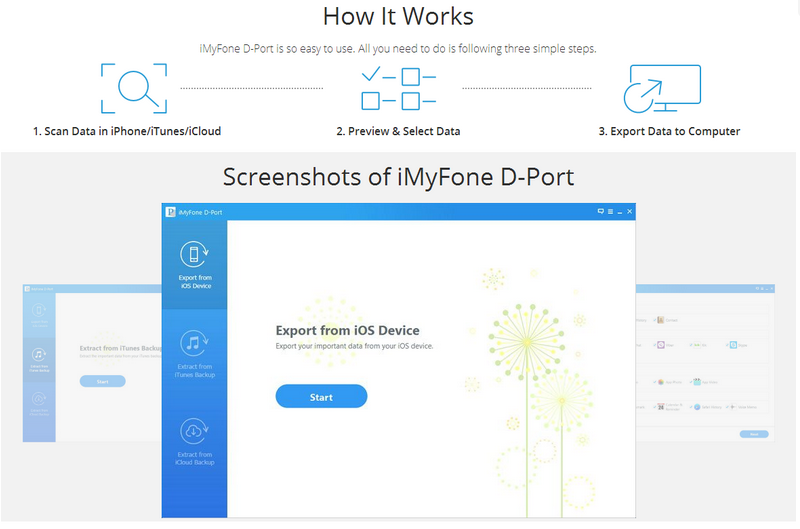
Task: Open Extract from iCloud Backup in center sidebar
Action: pyautogui.click(x=194, y=442)
